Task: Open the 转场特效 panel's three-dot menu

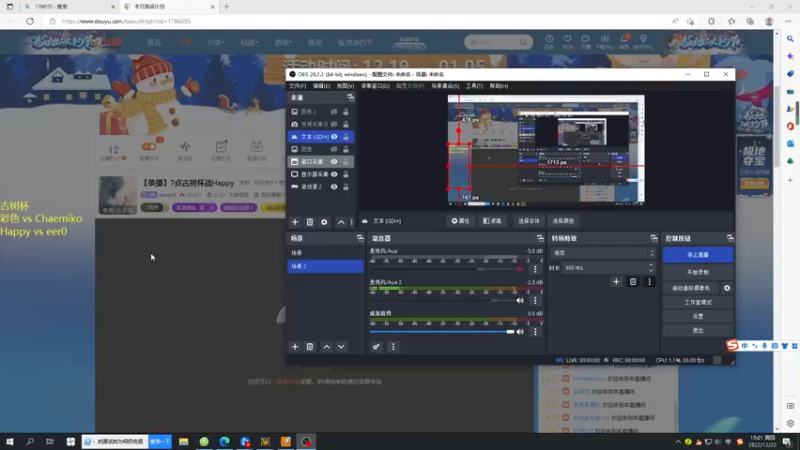Action: [649, 282]
